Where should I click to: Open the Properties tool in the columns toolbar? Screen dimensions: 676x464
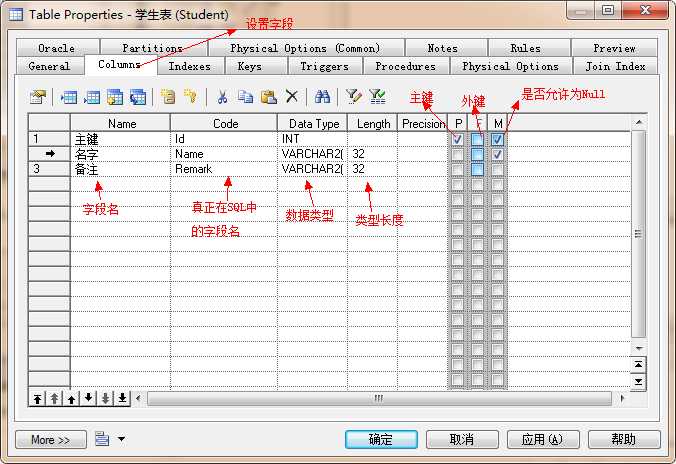[38, 97]
